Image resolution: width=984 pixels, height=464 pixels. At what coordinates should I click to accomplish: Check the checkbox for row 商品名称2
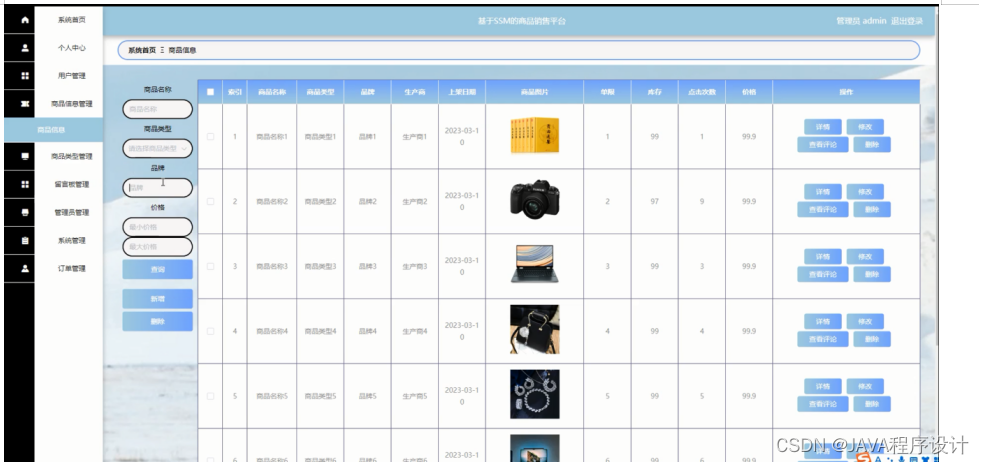(x=210, y=202)
